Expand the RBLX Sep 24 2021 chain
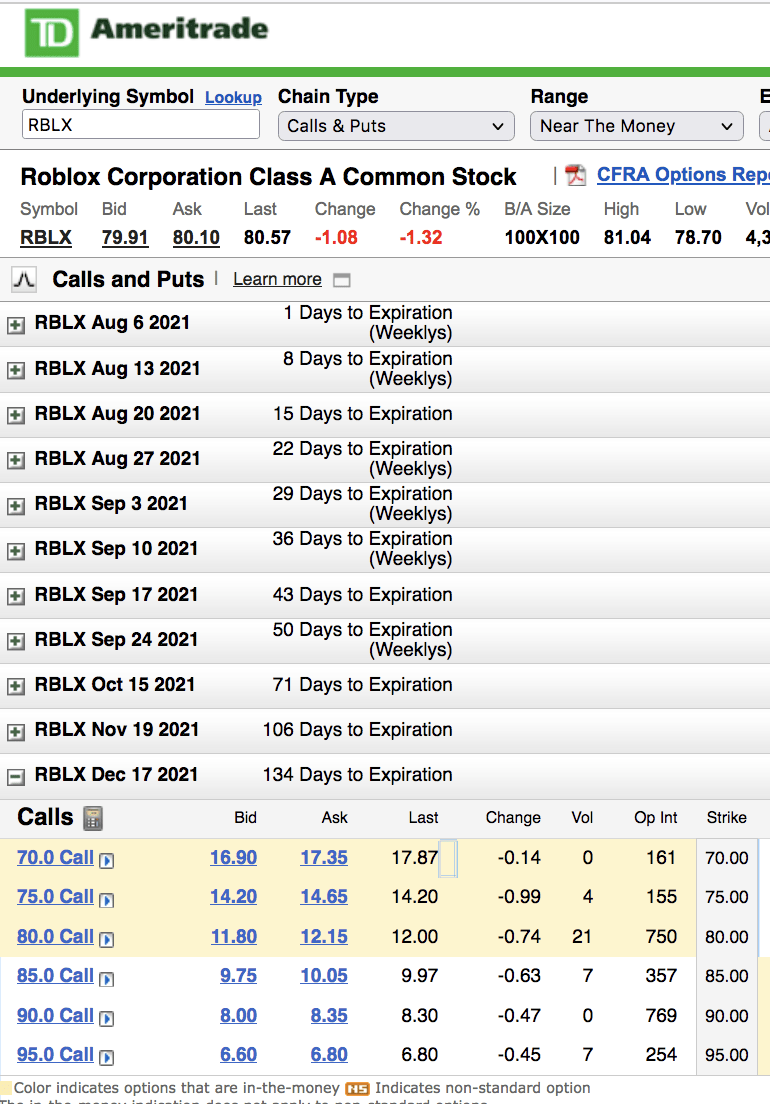The height and width of the screenshot is (1104, 770). (15, 641)
